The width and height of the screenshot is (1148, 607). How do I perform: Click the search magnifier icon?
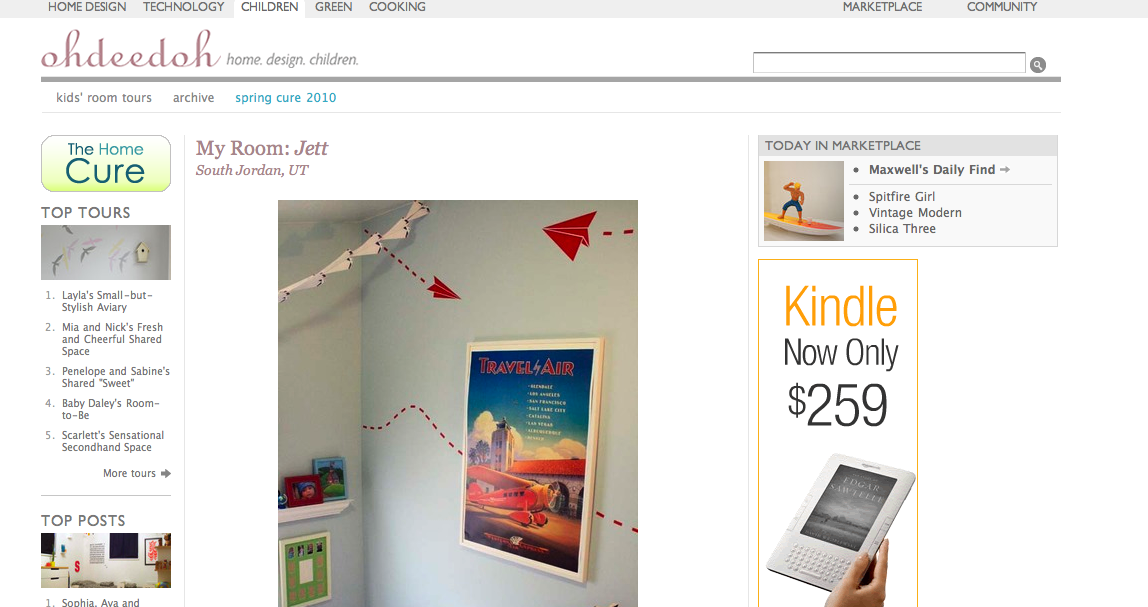pyautogui.click(x=1037, y=65)
